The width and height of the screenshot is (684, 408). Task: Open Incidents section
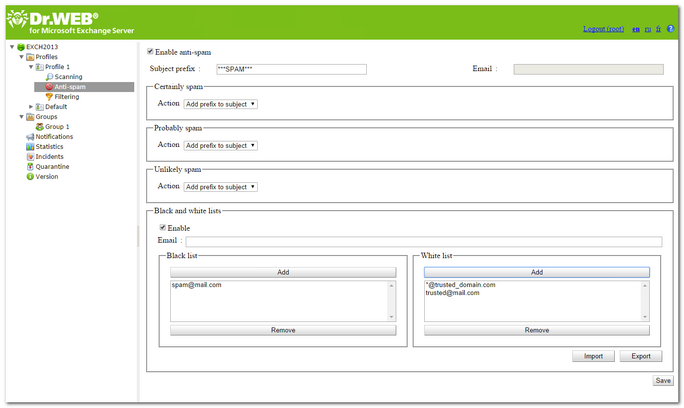coord(49,157)
